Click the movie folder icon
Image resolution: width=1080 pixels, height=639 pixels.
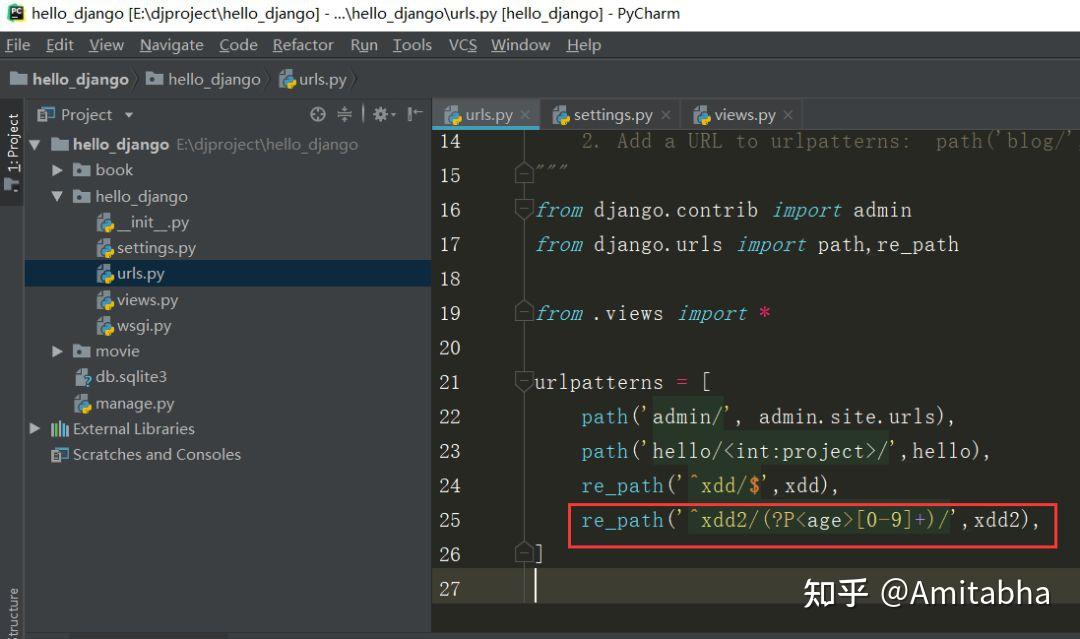[x=81, y=351]
